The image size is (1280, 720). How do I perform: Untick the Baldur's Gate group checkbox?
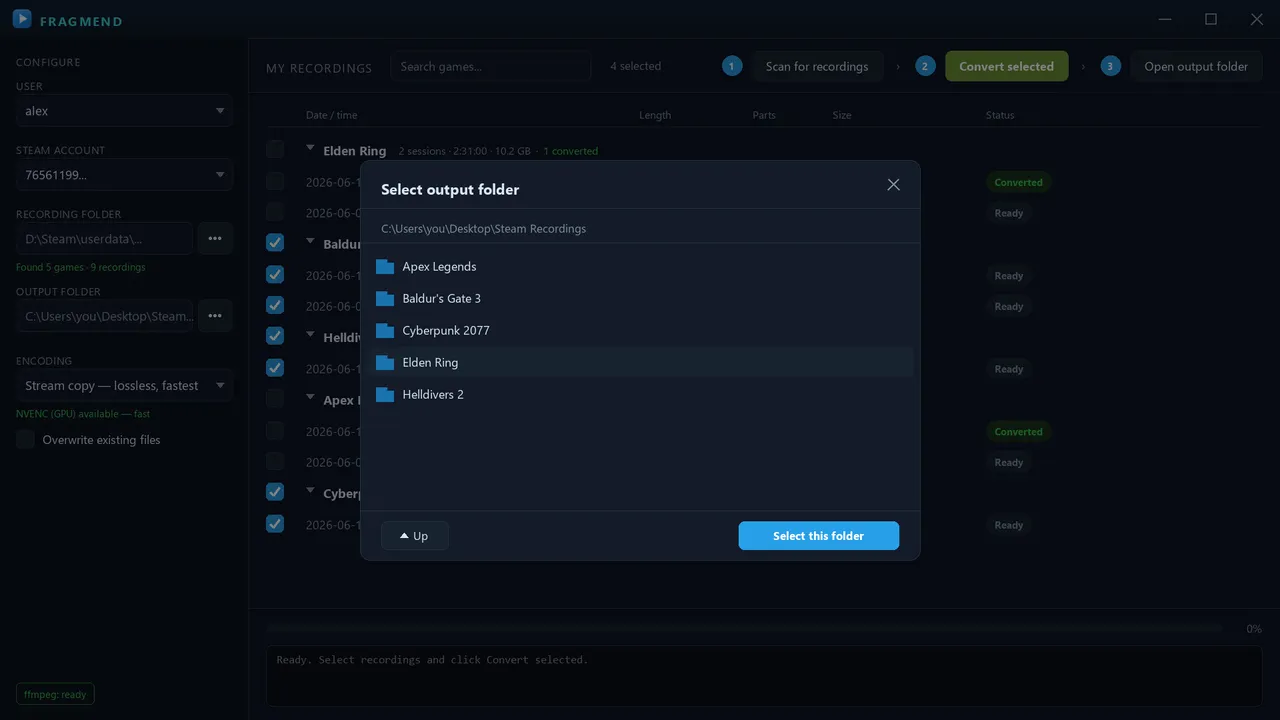coord(275,243)
